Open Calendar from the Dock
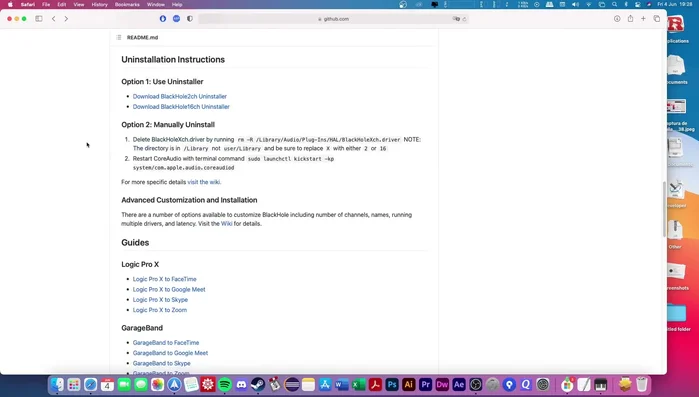Screen dimensions: 699x397 [x=107, y=385]
